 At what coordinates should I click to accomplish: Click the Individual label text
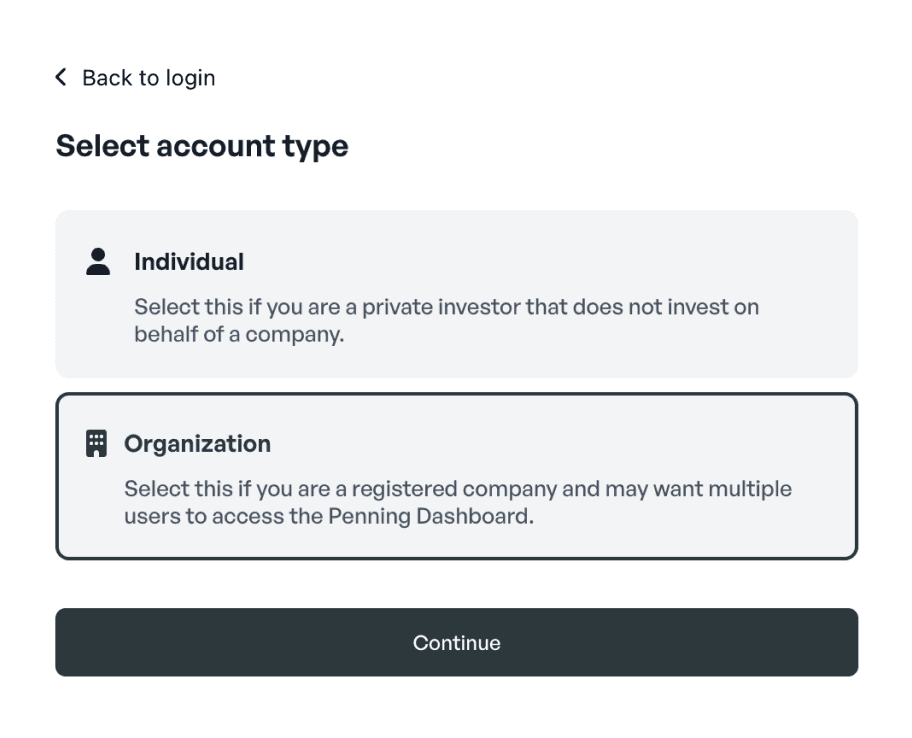pos(189,261)
